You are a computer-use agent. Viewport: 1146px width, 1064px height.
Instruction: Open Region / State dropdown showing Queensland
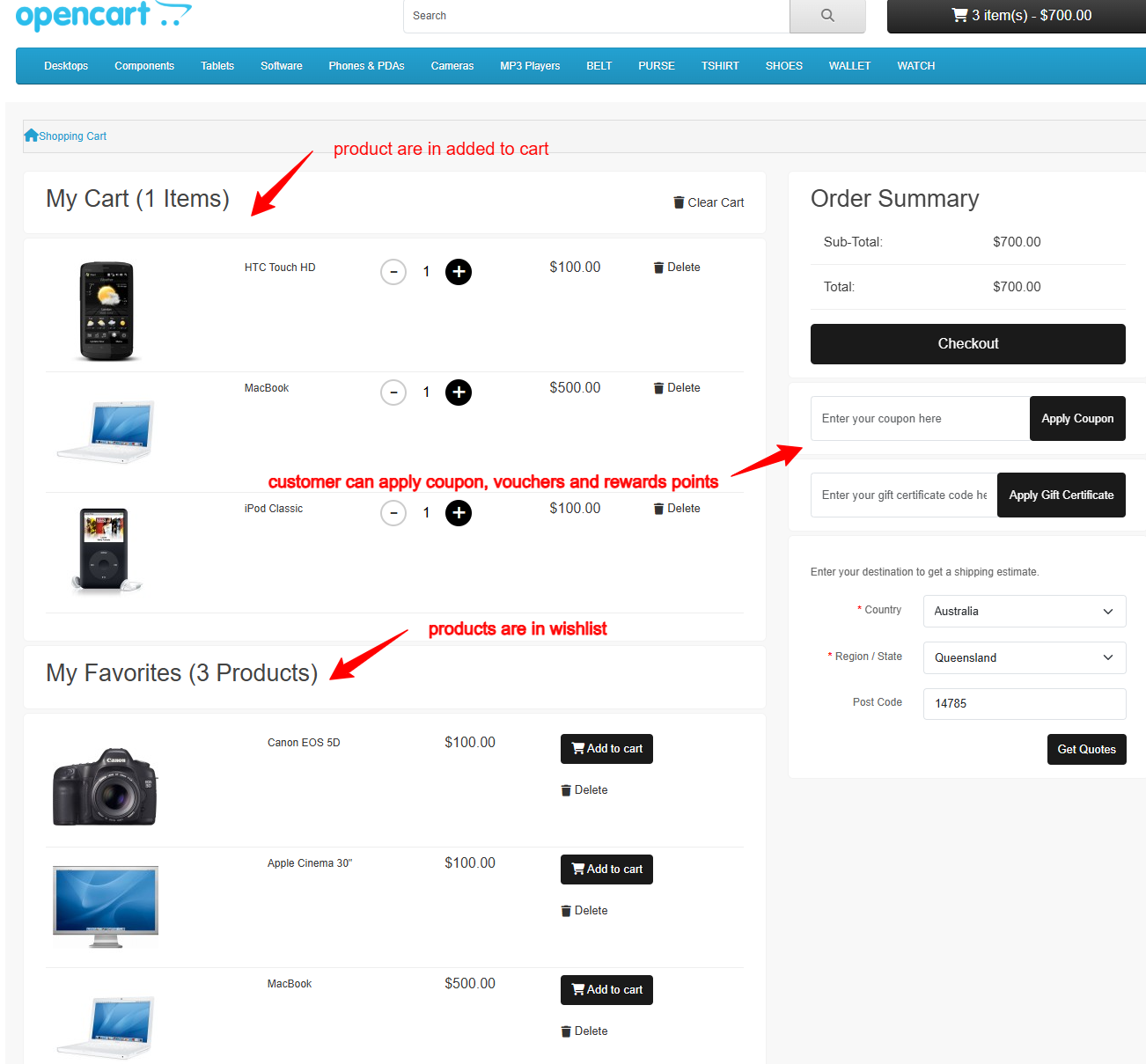coord(1024,658)
